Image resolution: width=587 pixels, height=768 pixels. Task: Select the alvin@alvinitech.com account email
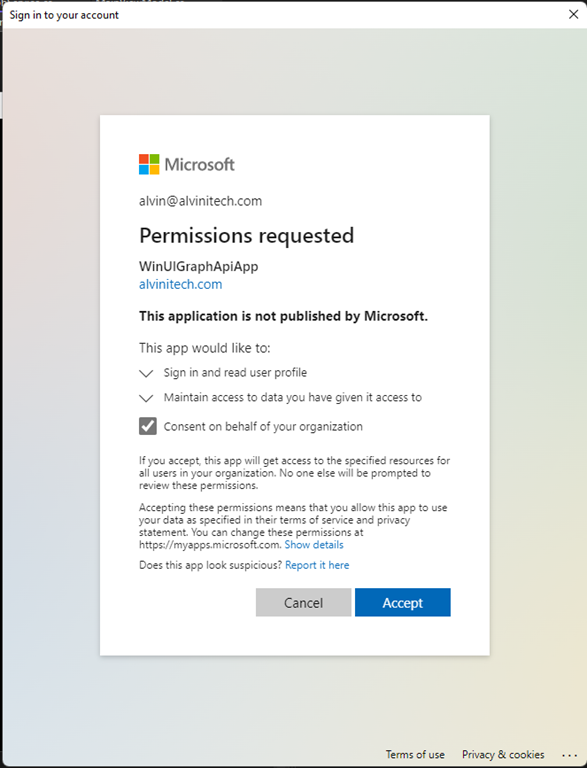(x=200, y=201)
